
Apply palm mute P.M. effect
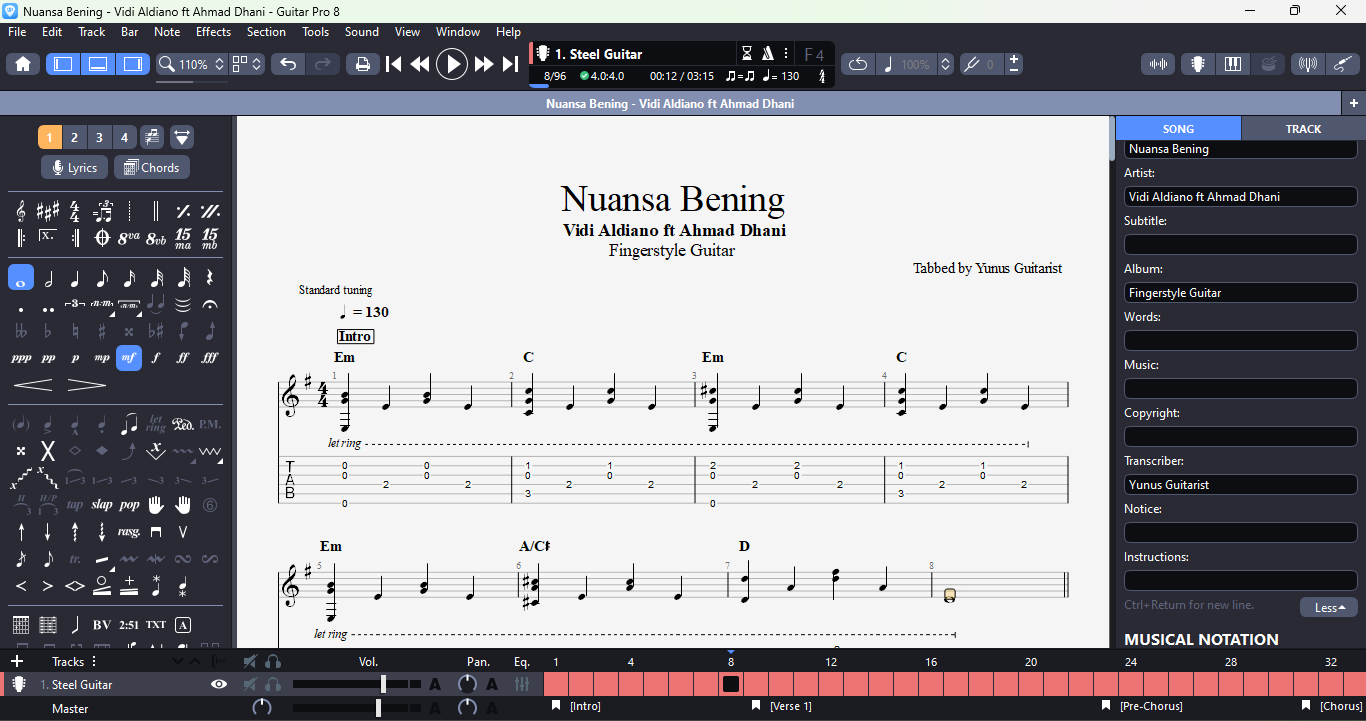click(x=210, y=424)
